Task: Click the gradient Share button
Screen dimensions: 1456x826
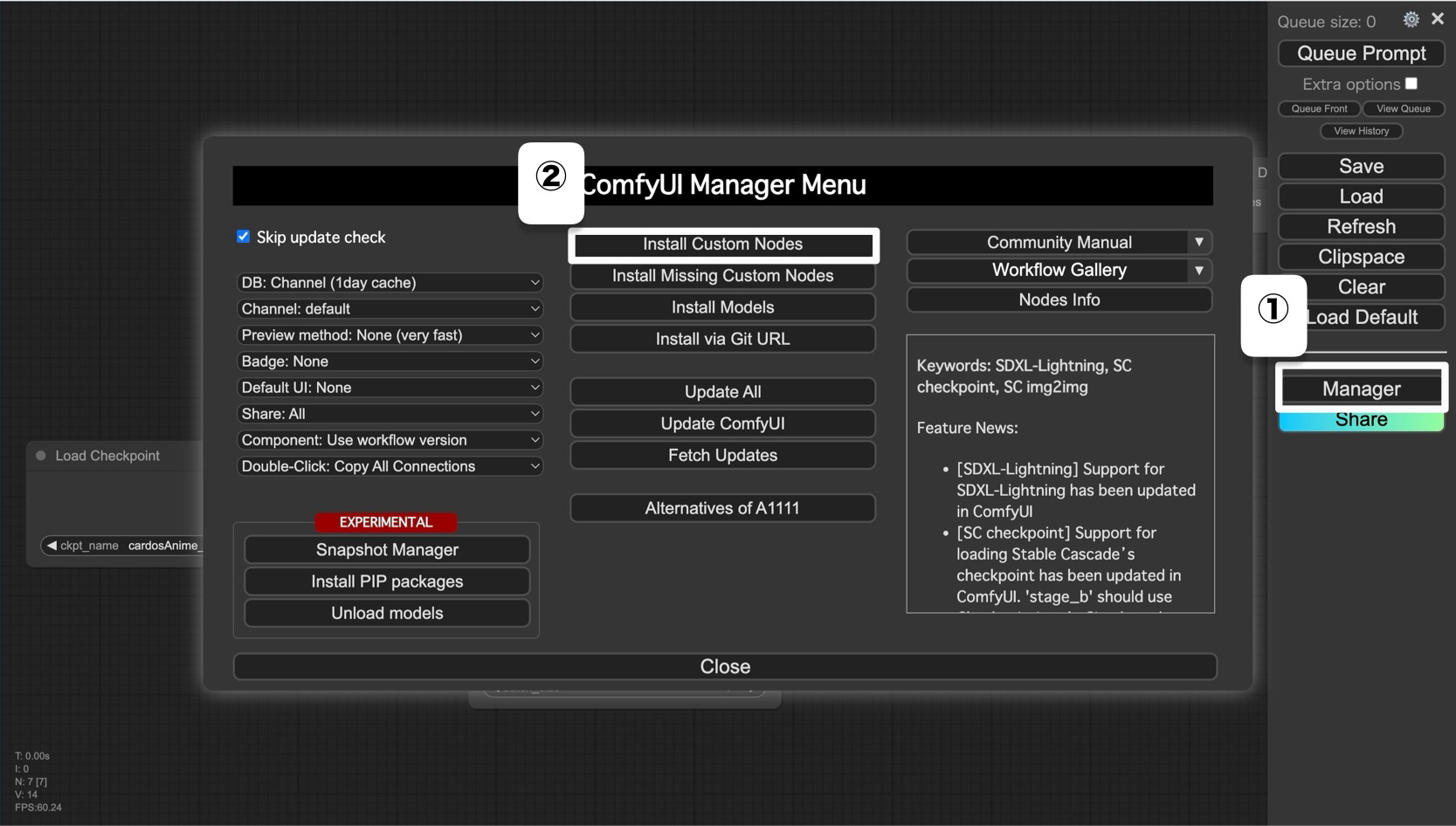Action: pos(1361,422)
